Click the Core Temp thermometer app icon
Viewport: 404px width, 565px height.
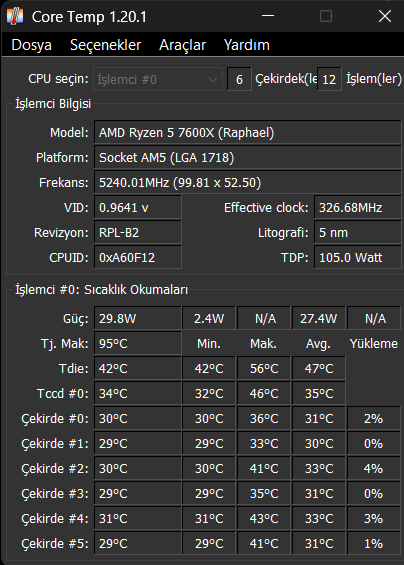(15, 17)
